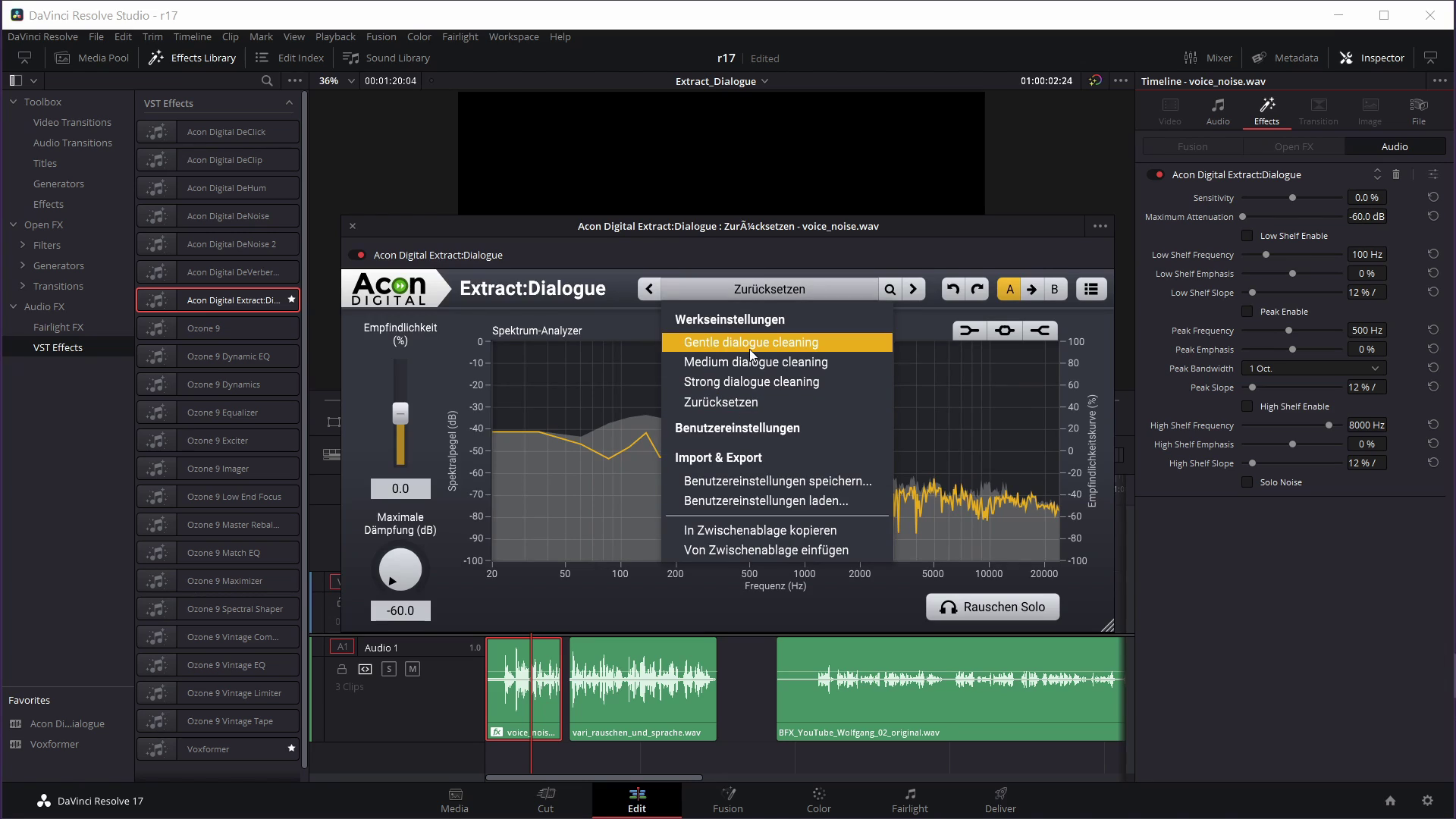Expand Transitions under Open FX
The height and width of the screenshot is (819, 1456).
[x=23, y=286]
